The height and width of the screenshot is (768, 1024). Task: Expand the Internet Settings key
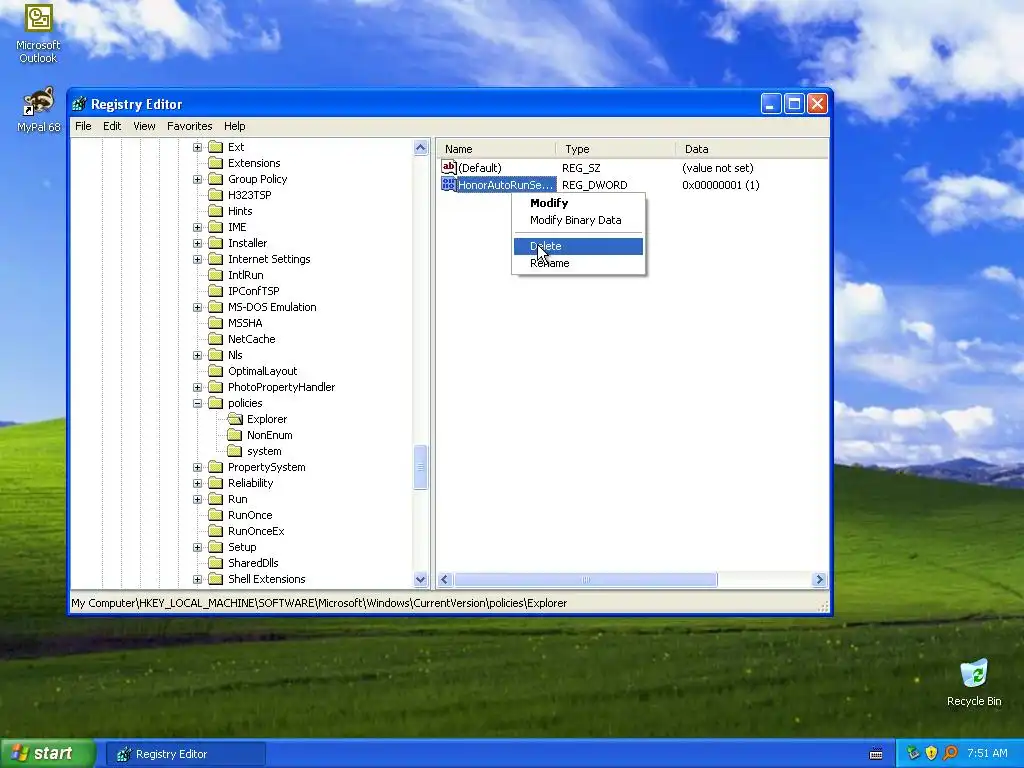(197, 259)
